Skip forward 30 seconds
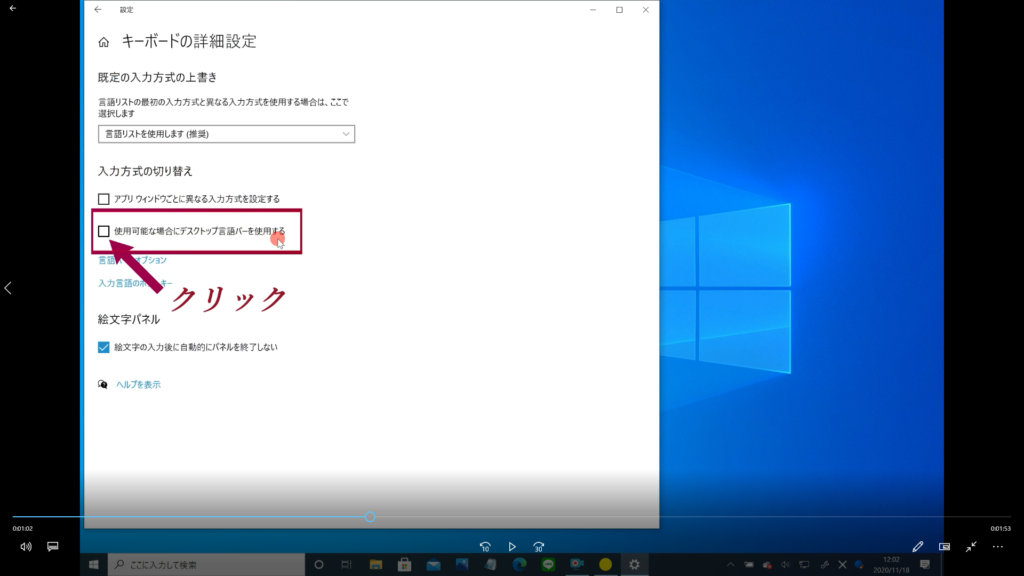 tap(539, 547)
